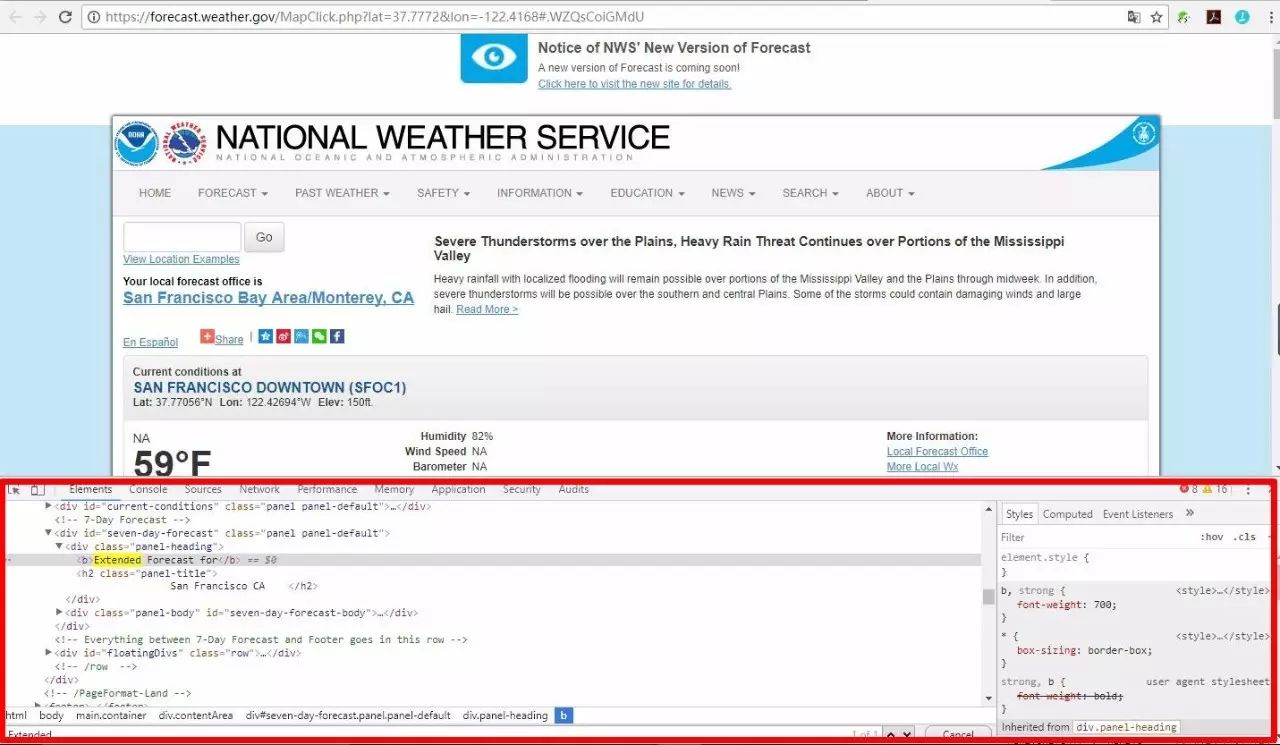Expand the current-conditions div node
The image size is (1280, 745).
click(49, 507)
